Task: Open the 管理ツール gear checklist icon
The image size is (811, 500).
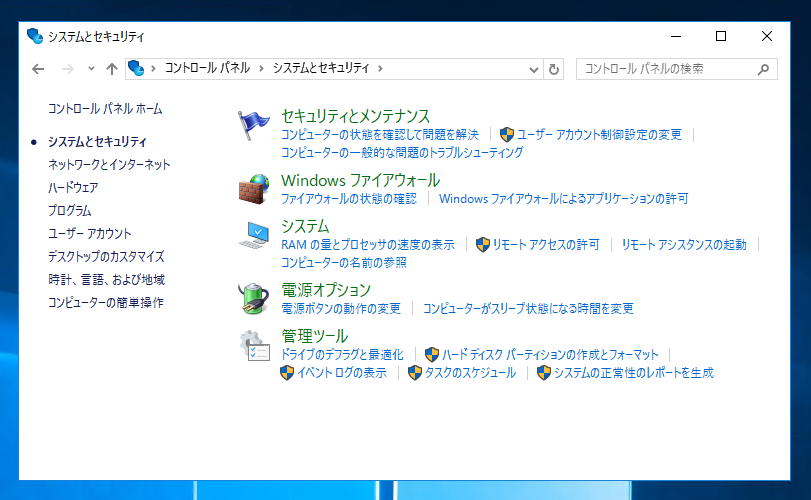Action: [254, 345]
